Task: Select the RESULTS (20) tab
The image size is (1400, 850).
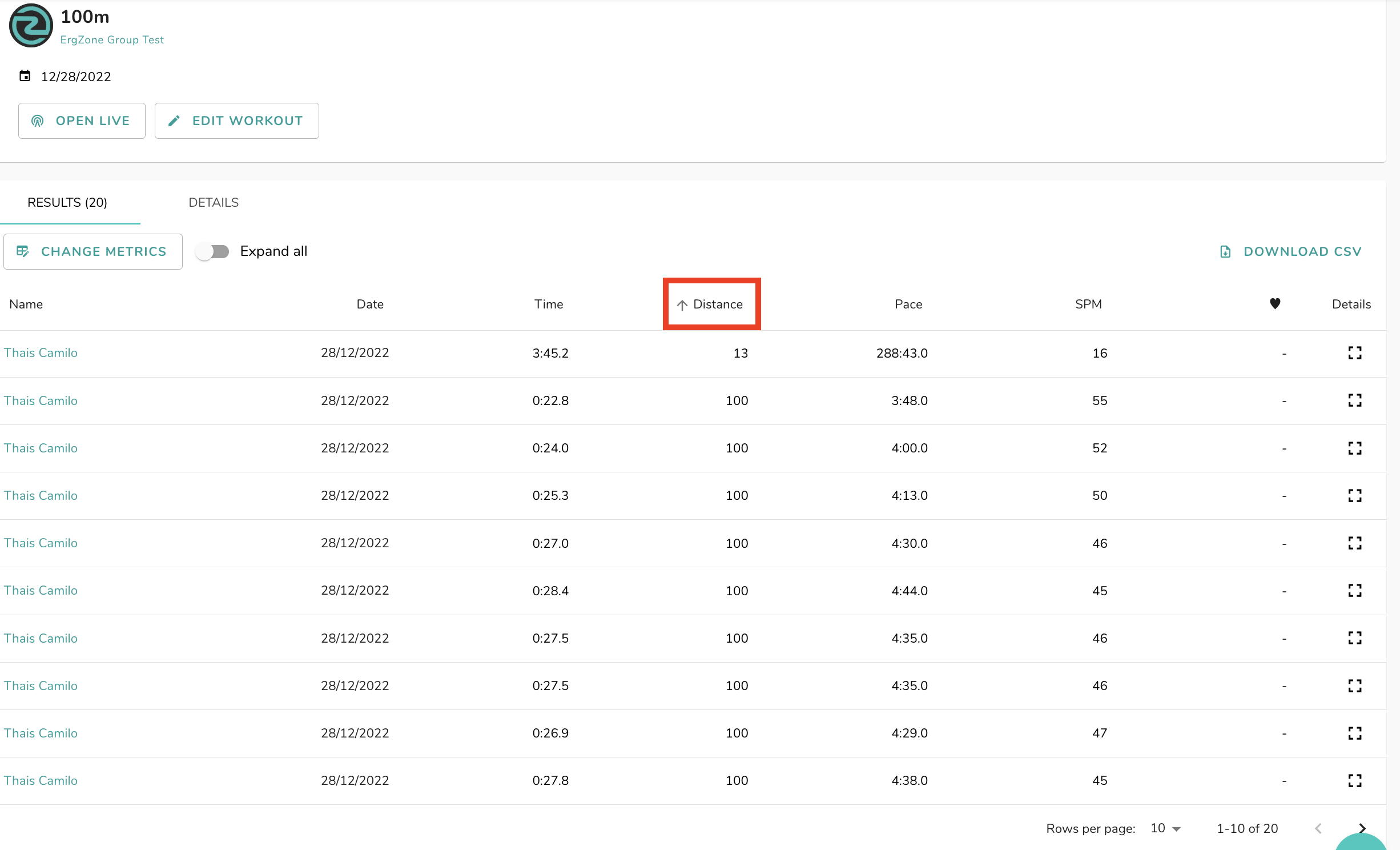Action: (67, 203)
